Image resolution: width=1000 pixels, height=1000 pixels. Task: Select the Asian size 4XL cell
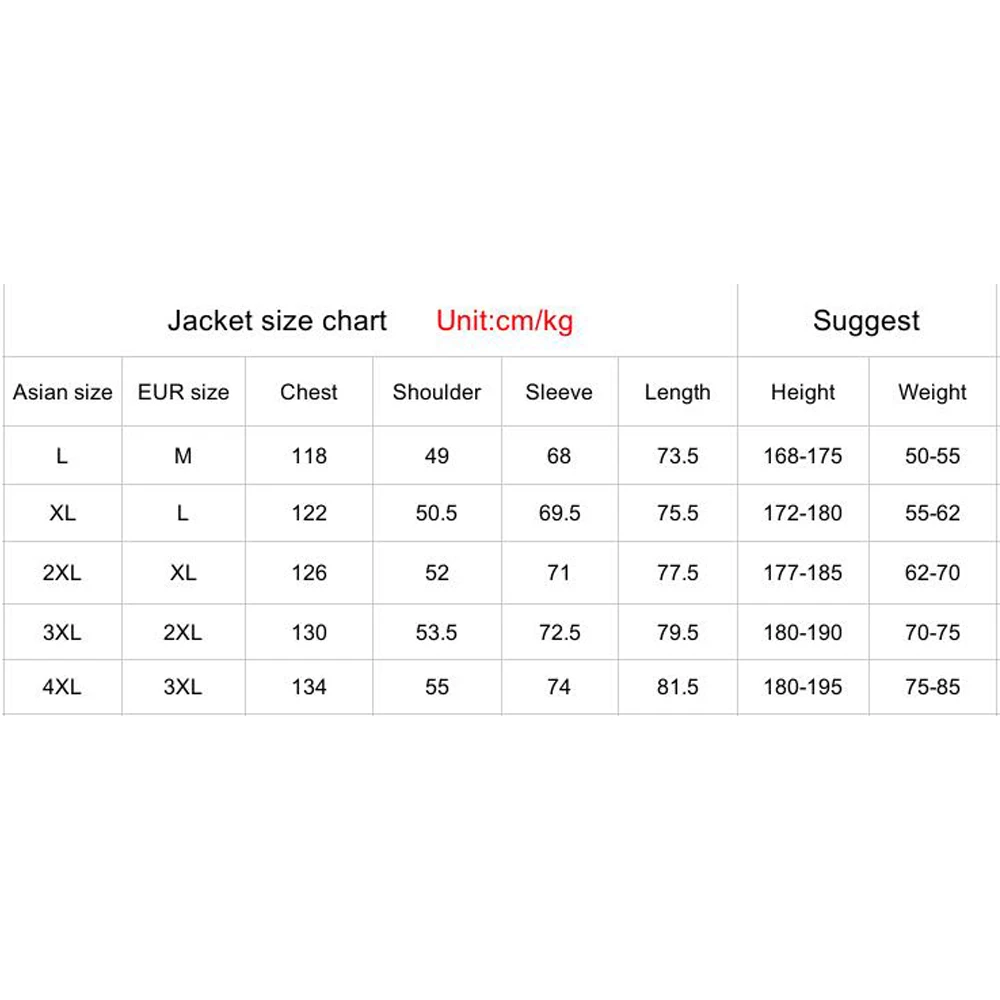pos(63,687)
